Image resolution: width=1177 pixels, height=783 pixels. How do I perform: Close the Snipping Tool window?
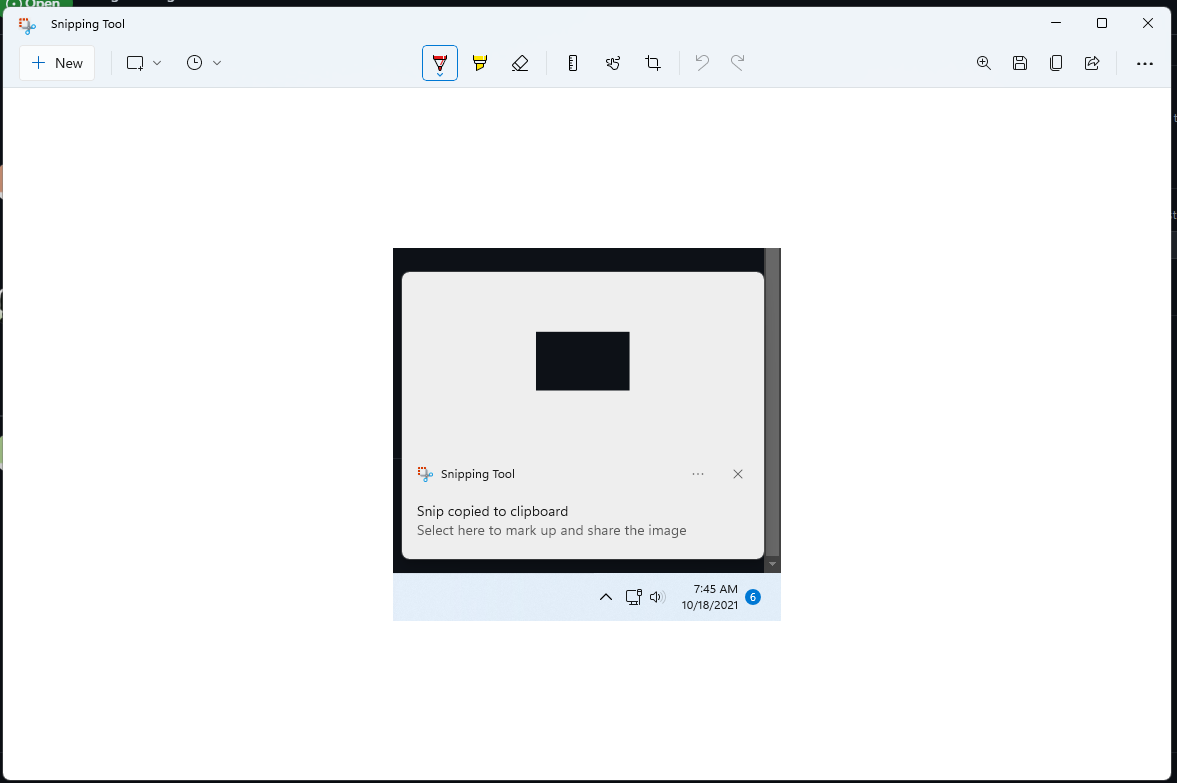pyautogui.click(x=1148, y=23)
